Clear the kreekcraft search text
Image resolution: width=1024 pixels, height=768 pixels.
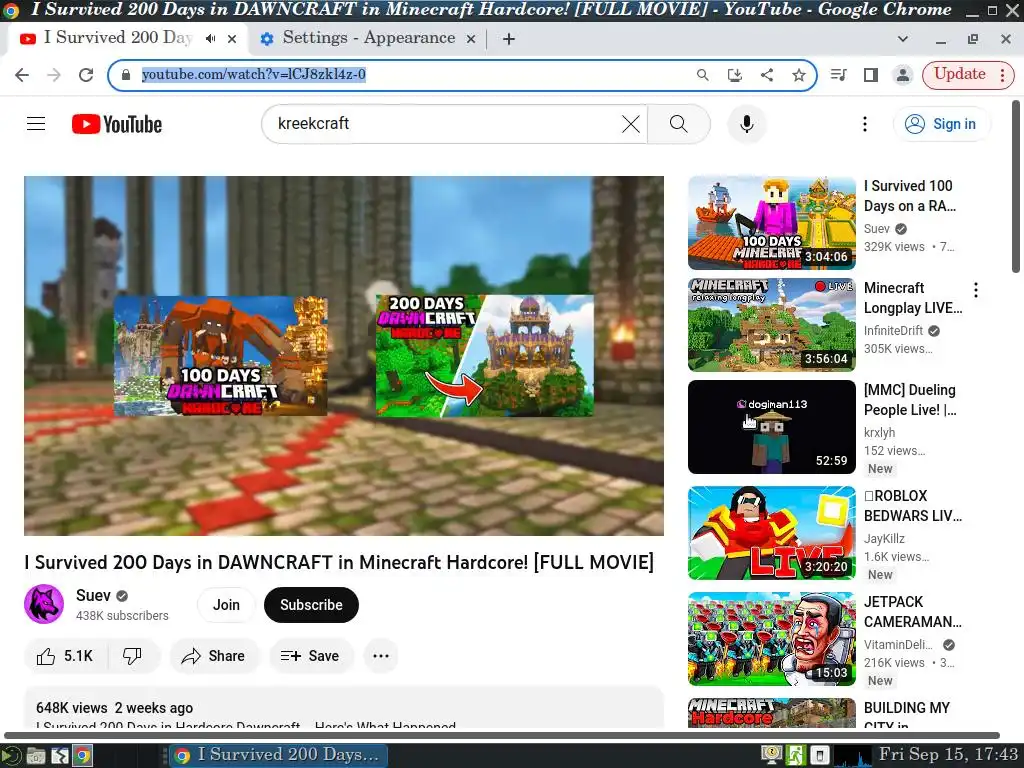(630, 124)
